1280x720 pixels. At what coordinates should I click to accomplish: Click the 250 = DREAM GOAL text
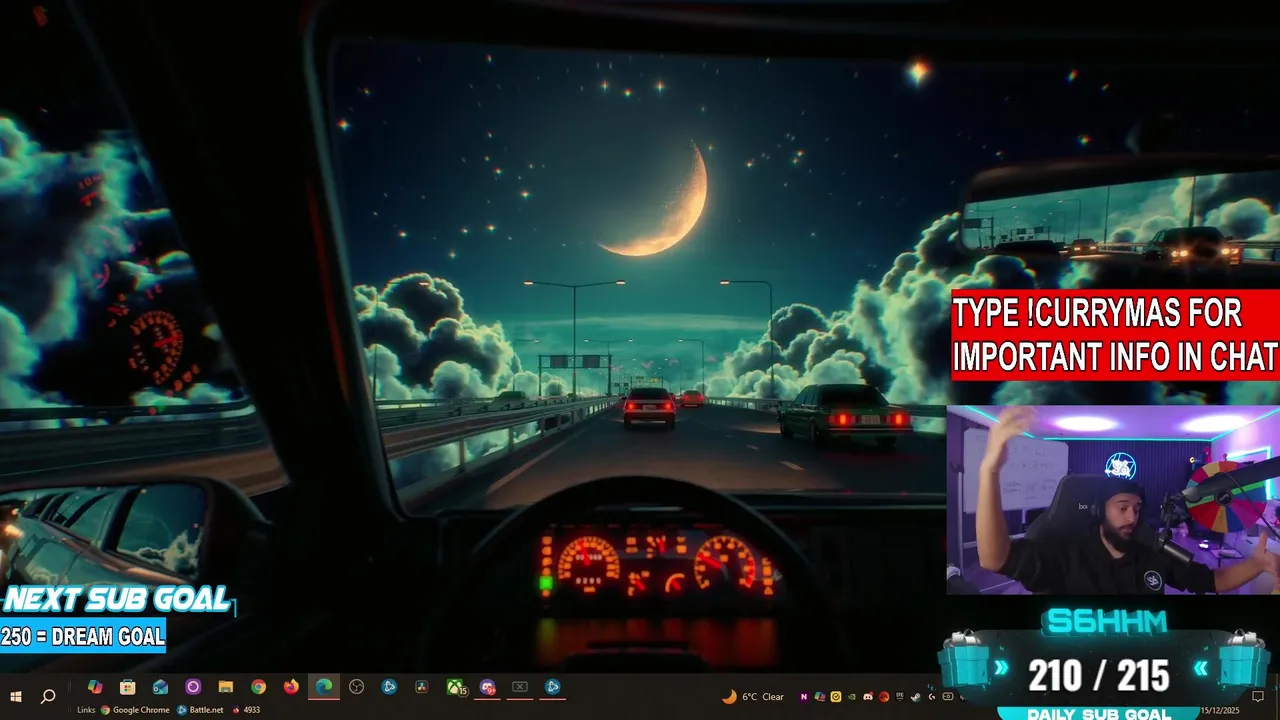coord(83,636)
